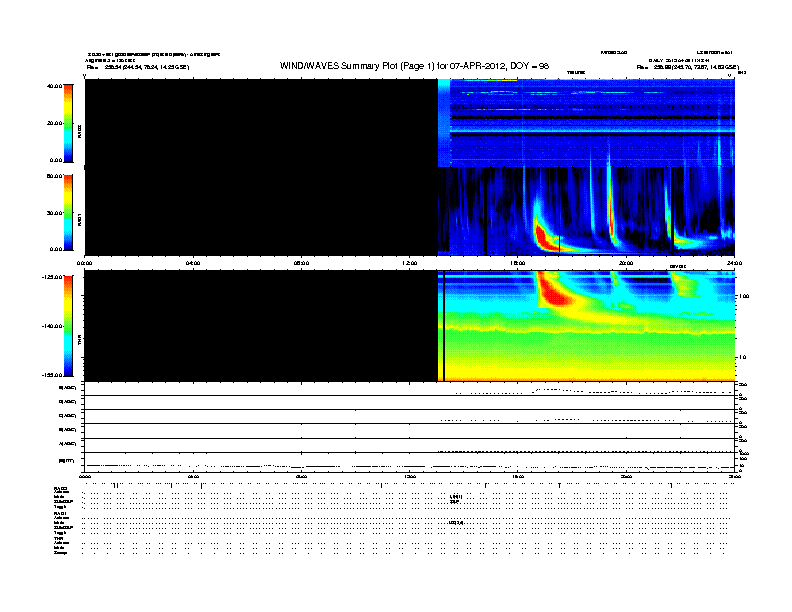This screenshot has width=792, height=612.
Task: Click the 30.00 label on the RAD1 scale
Action: [54, 213]
